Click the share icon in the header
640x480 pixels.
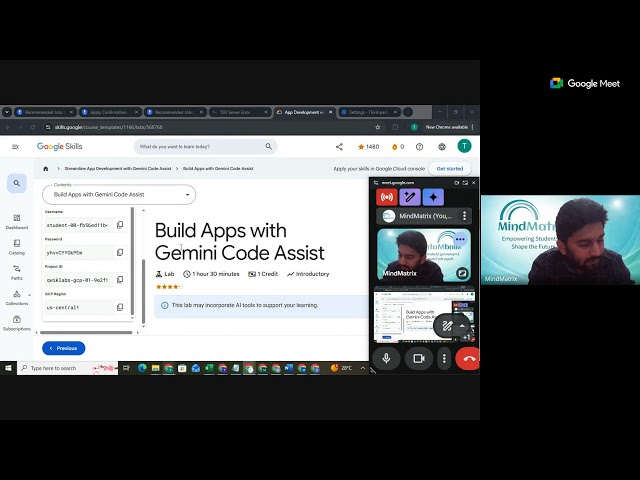pos(339,146)
